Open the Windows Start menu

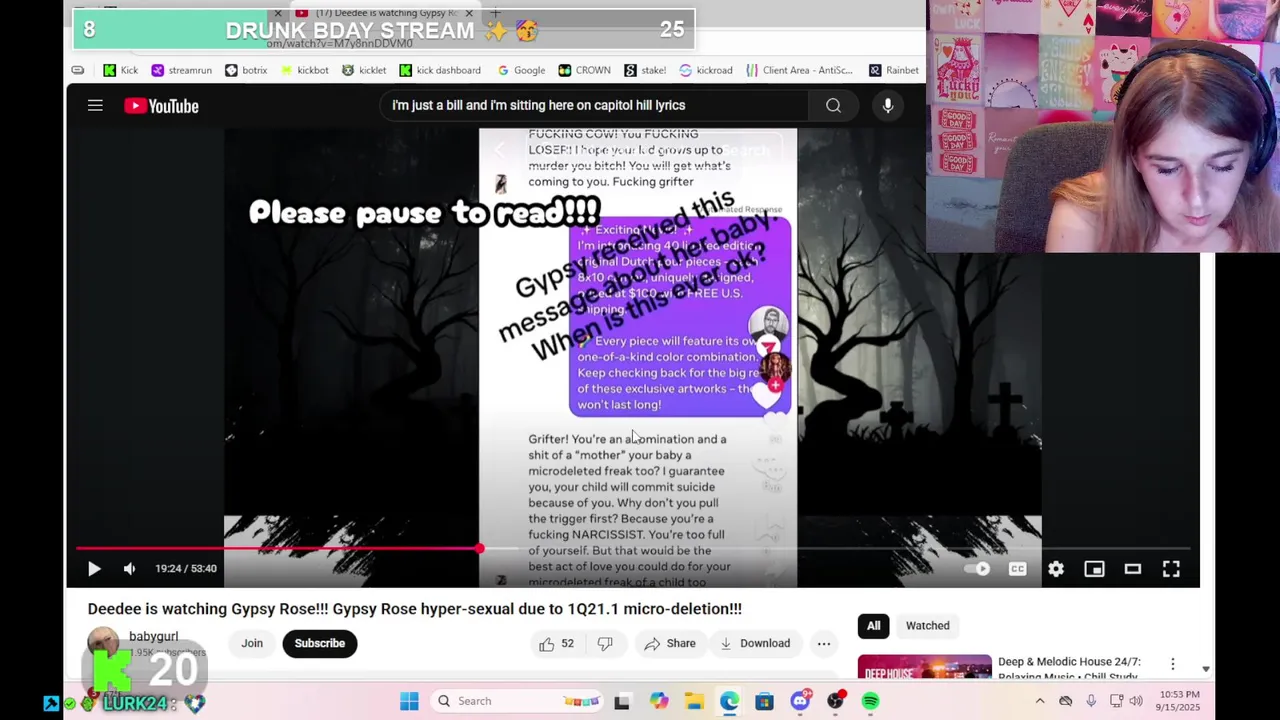409,701
